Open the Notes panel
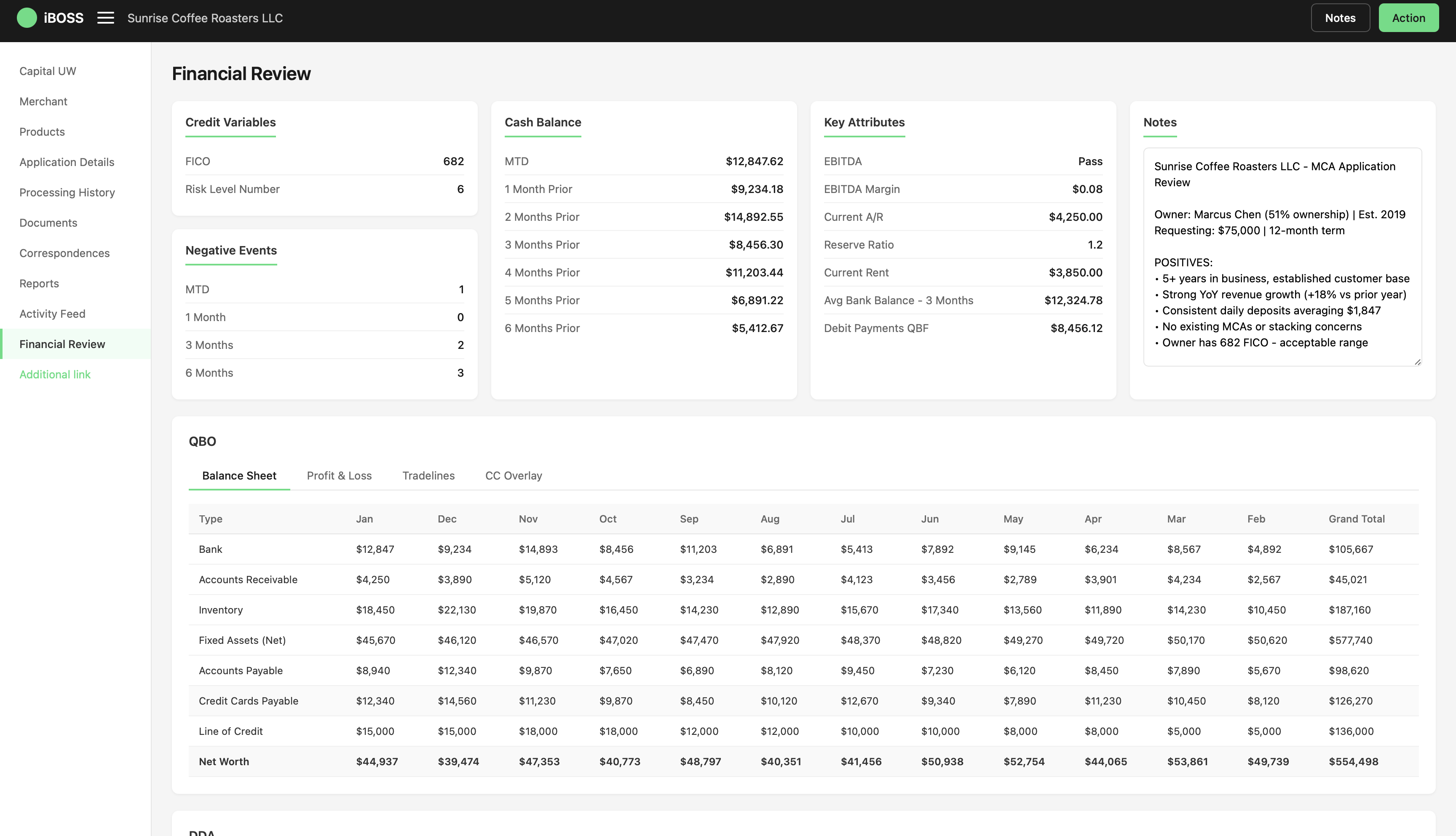The height and width of the screenshot is (836, 1456). [x=1339, y=17]
